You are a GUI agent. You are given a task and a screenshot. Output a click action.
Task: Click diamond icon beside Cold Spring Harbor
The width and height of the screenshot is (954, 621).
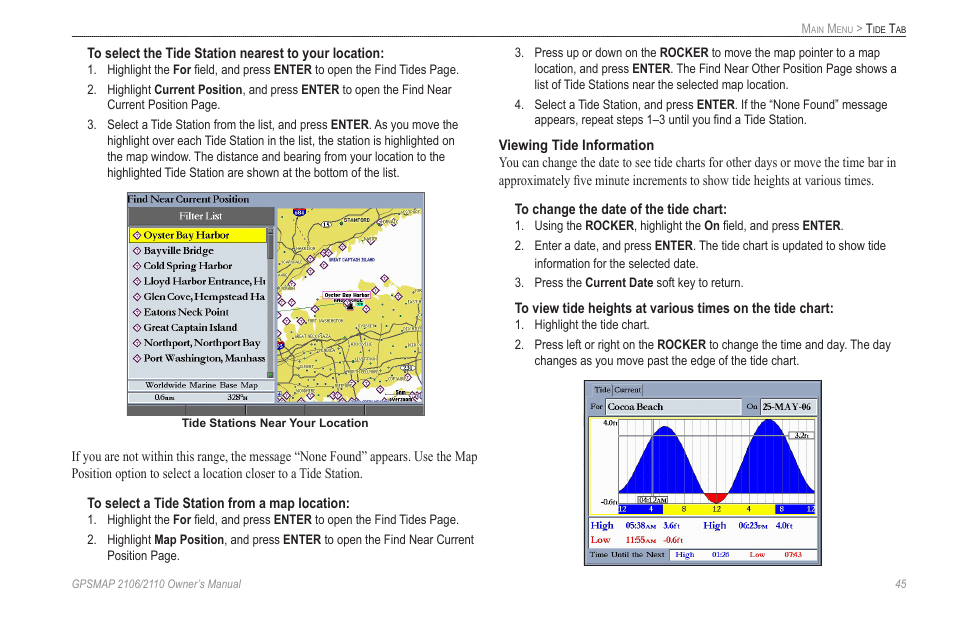coord(137,266)
